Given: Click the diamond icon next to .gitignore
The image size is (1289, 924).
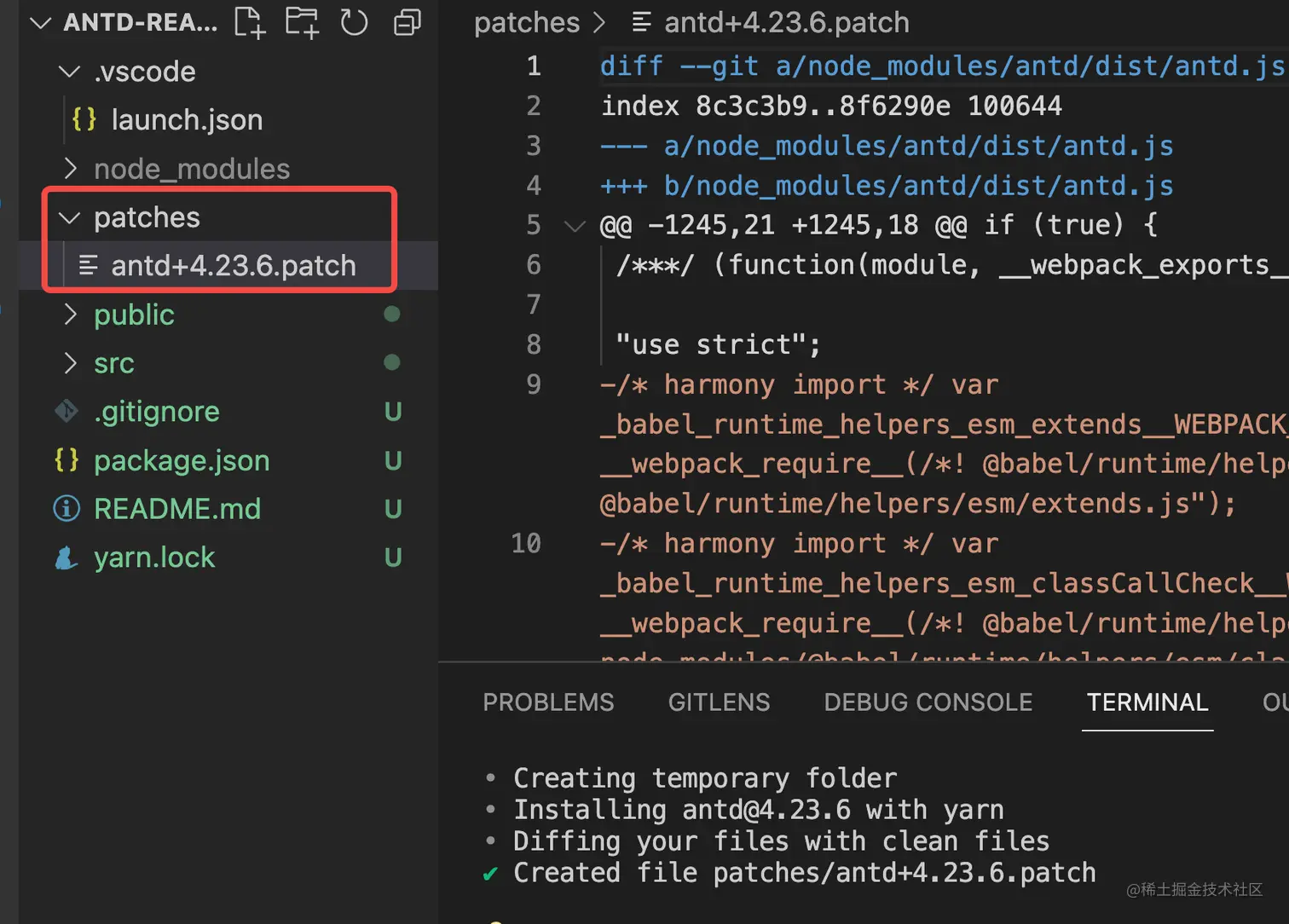Looking at the screenshot, I should 66,411.
